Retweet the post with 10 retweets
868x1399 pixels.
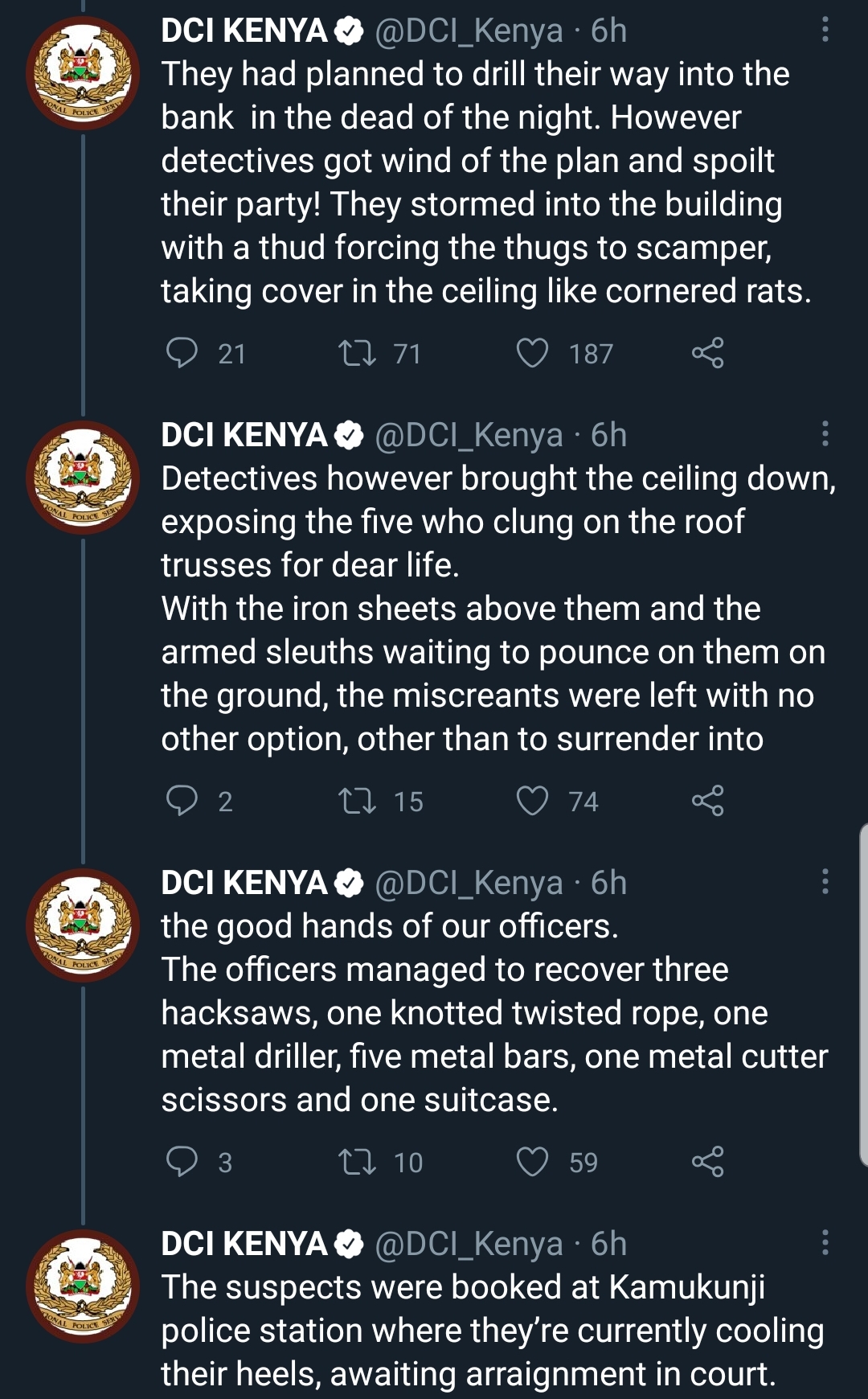point(357,1162)
